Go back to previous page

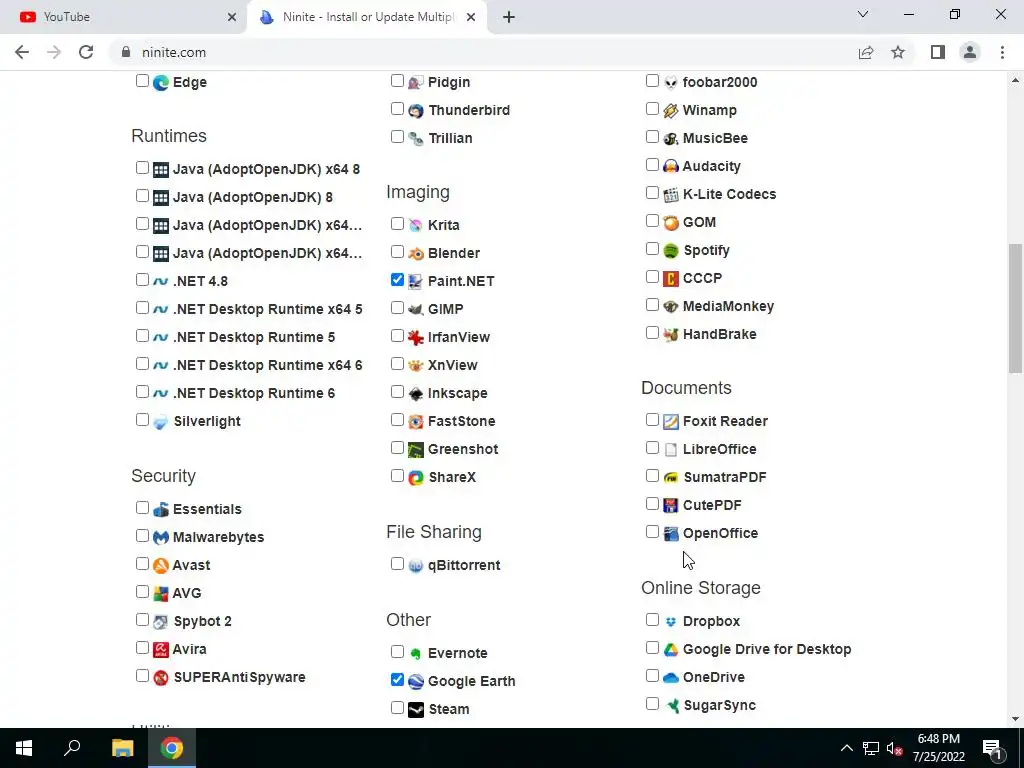[22, 52]
